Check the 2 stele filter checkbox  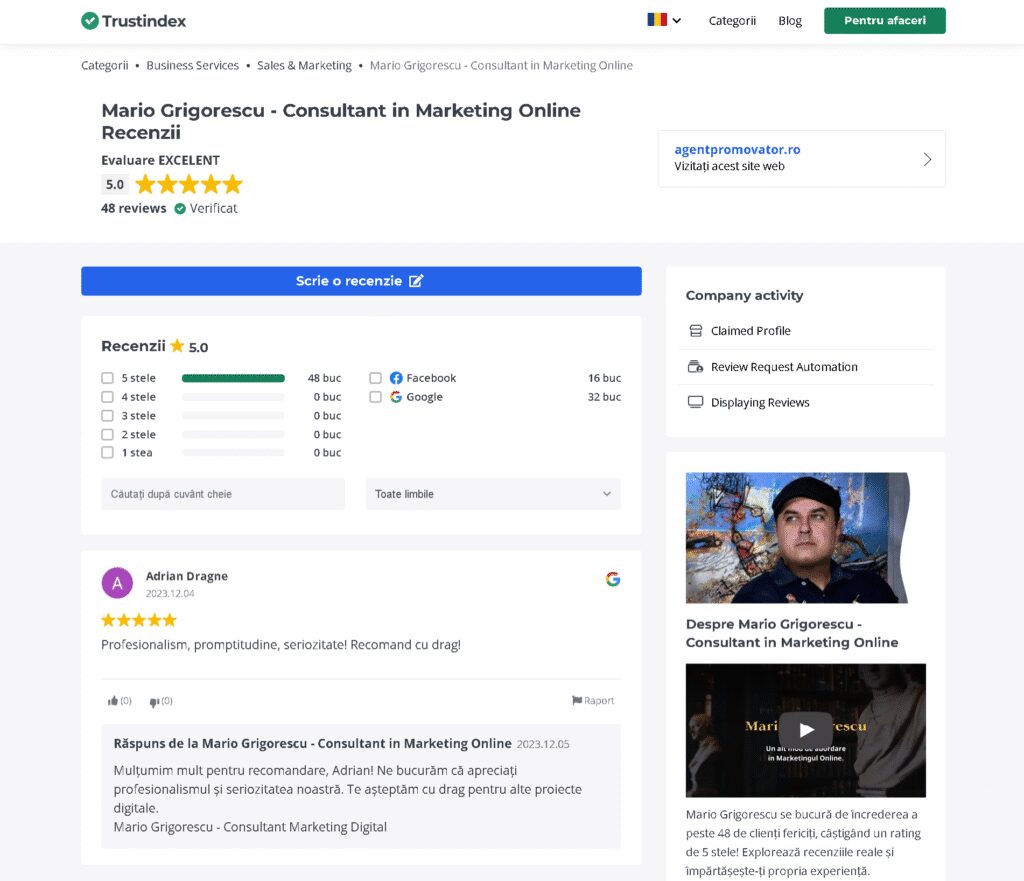108,434
